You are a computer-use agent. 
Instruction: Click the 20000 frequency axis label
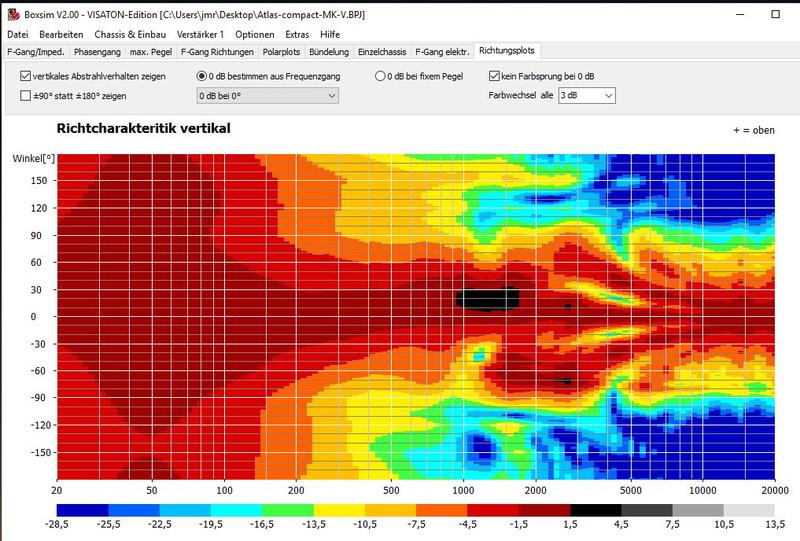click(x=775, y=490)
